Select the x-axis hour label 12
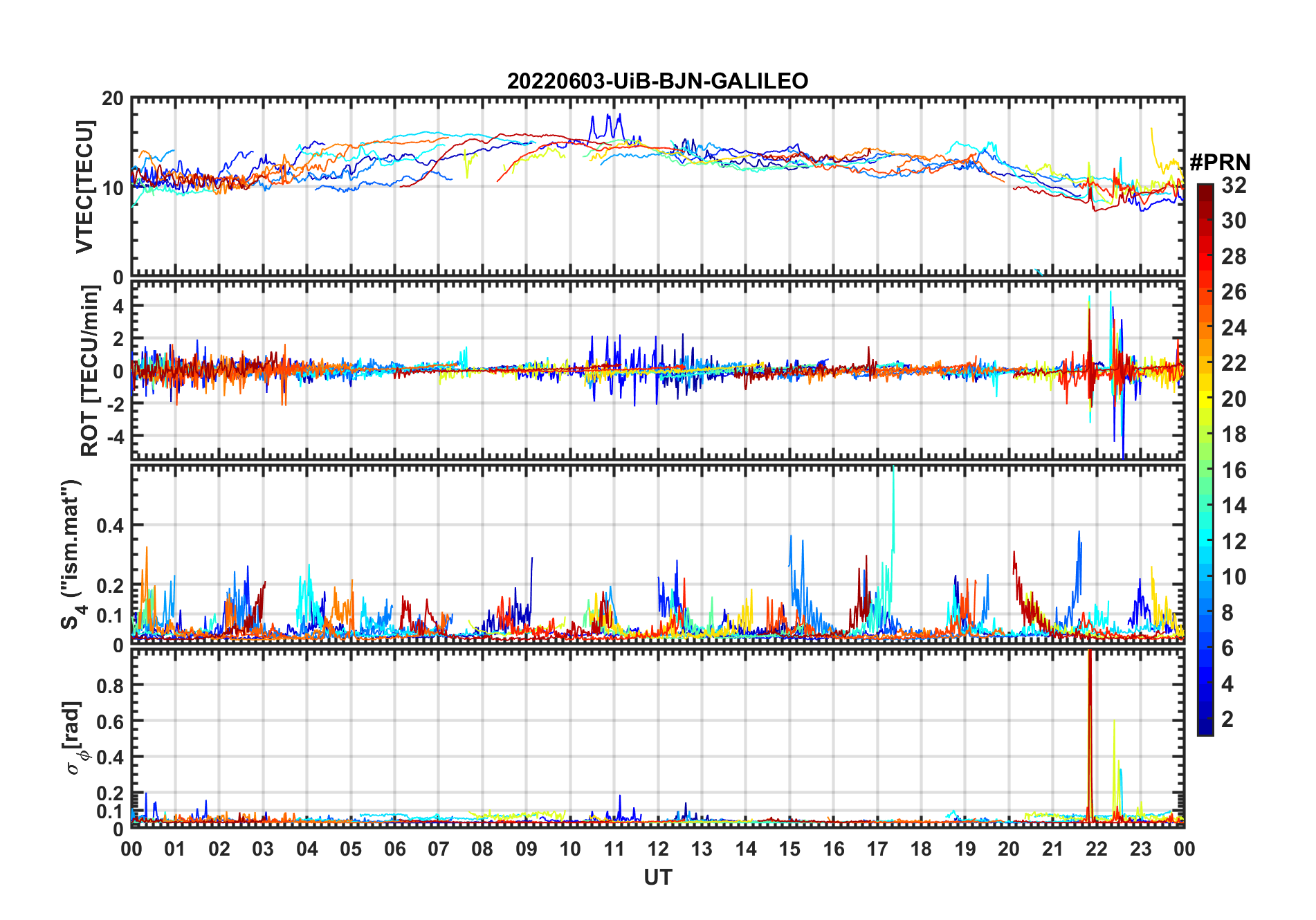Image resolution: width=1316 pixels, height=920 pixels. pyautogui.click(x=658, y=849)
